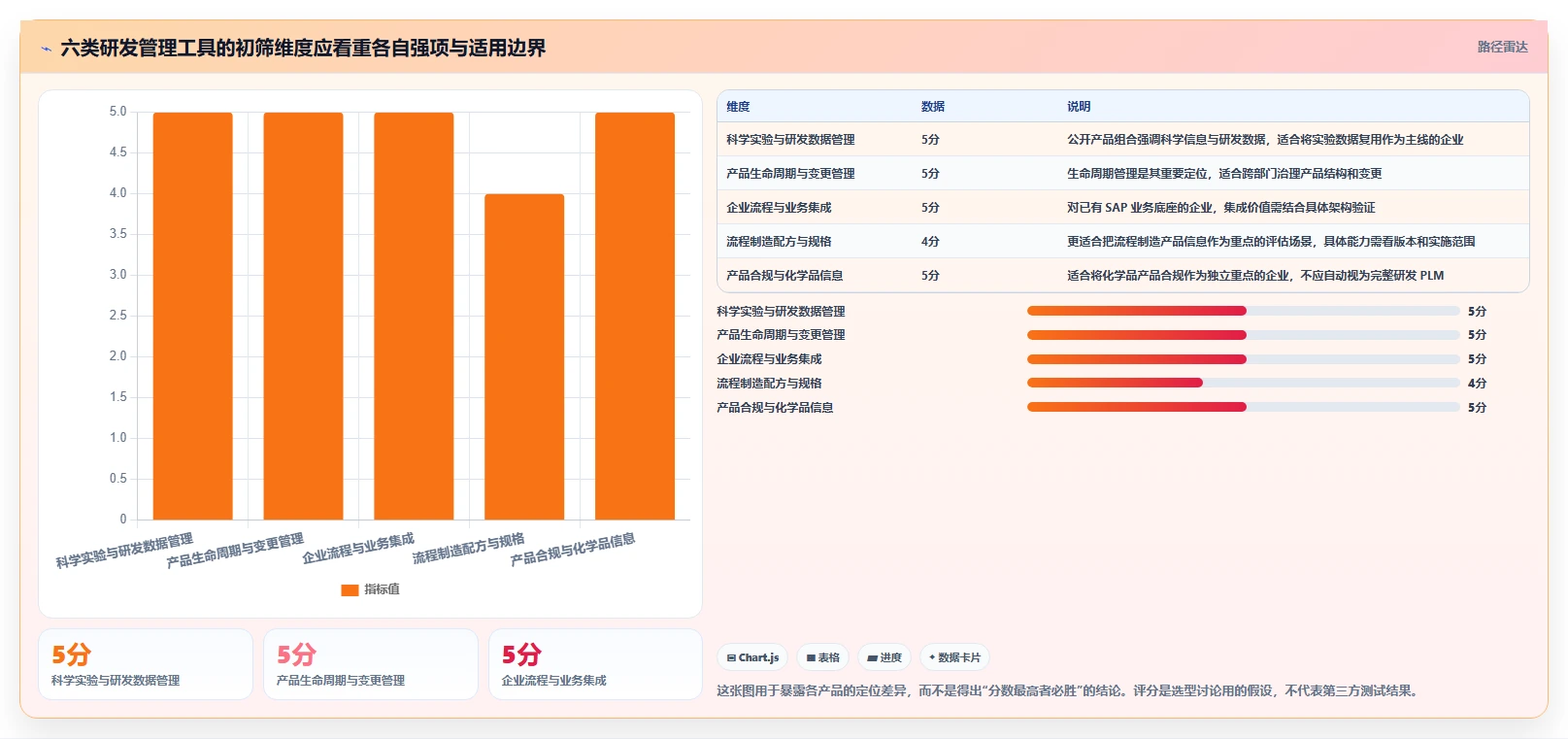Click the 维度 table column header
Viewport: 1568px width, 739px height.
[x=738, y=107]
